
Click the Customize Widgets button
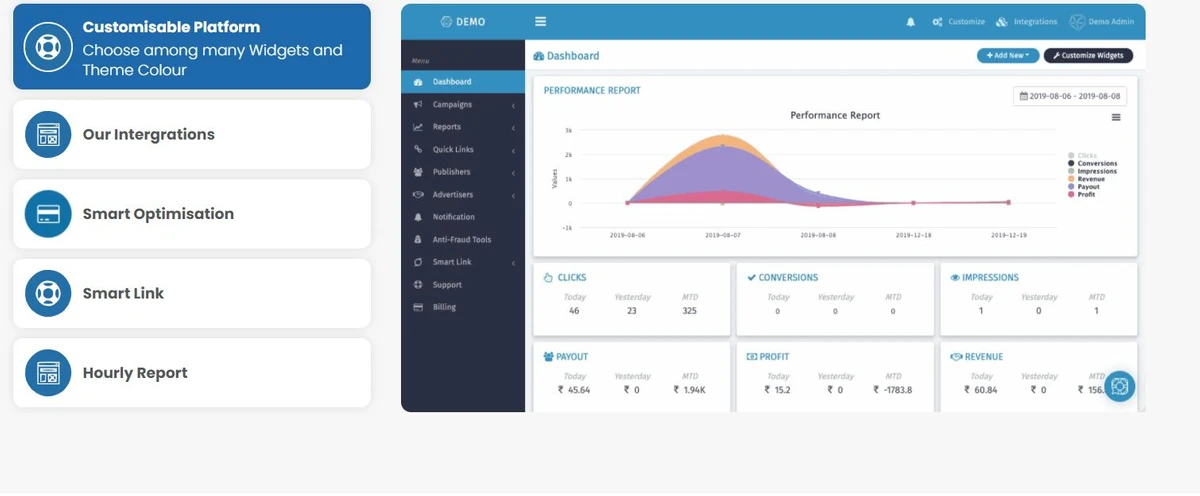click(1088, 56)
